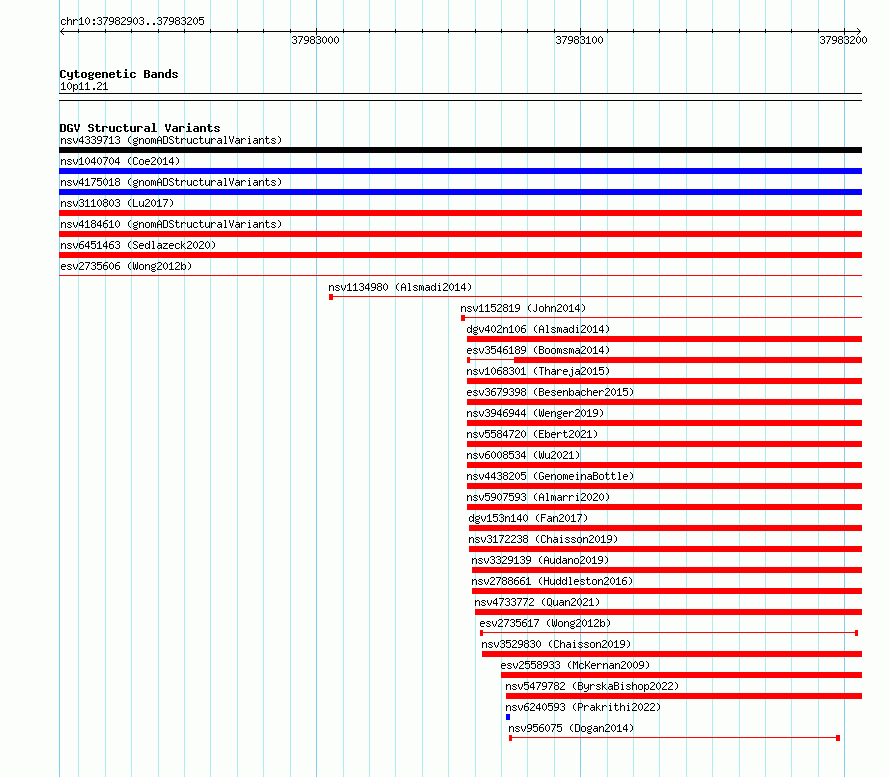Click dgv153n140 (Fan2017) label
This screenshot has height=777, width=890.
(x=528, y=518)
